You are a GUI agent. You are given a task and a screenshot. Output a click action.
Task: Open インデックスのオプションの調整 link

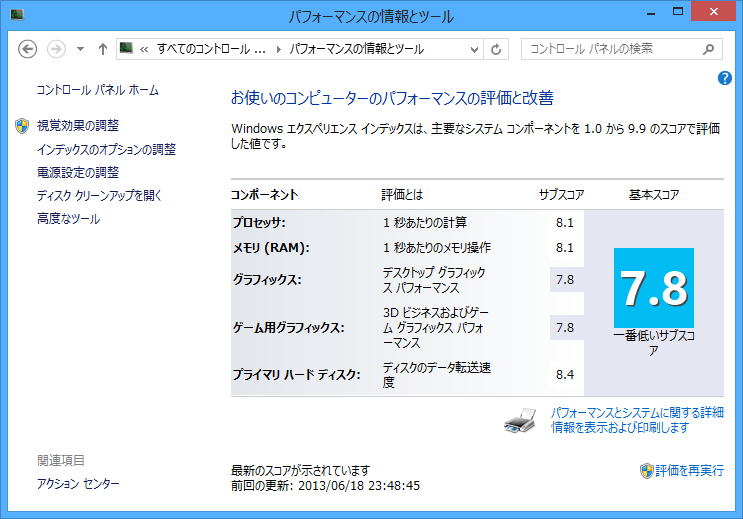[x=107, y=149]
